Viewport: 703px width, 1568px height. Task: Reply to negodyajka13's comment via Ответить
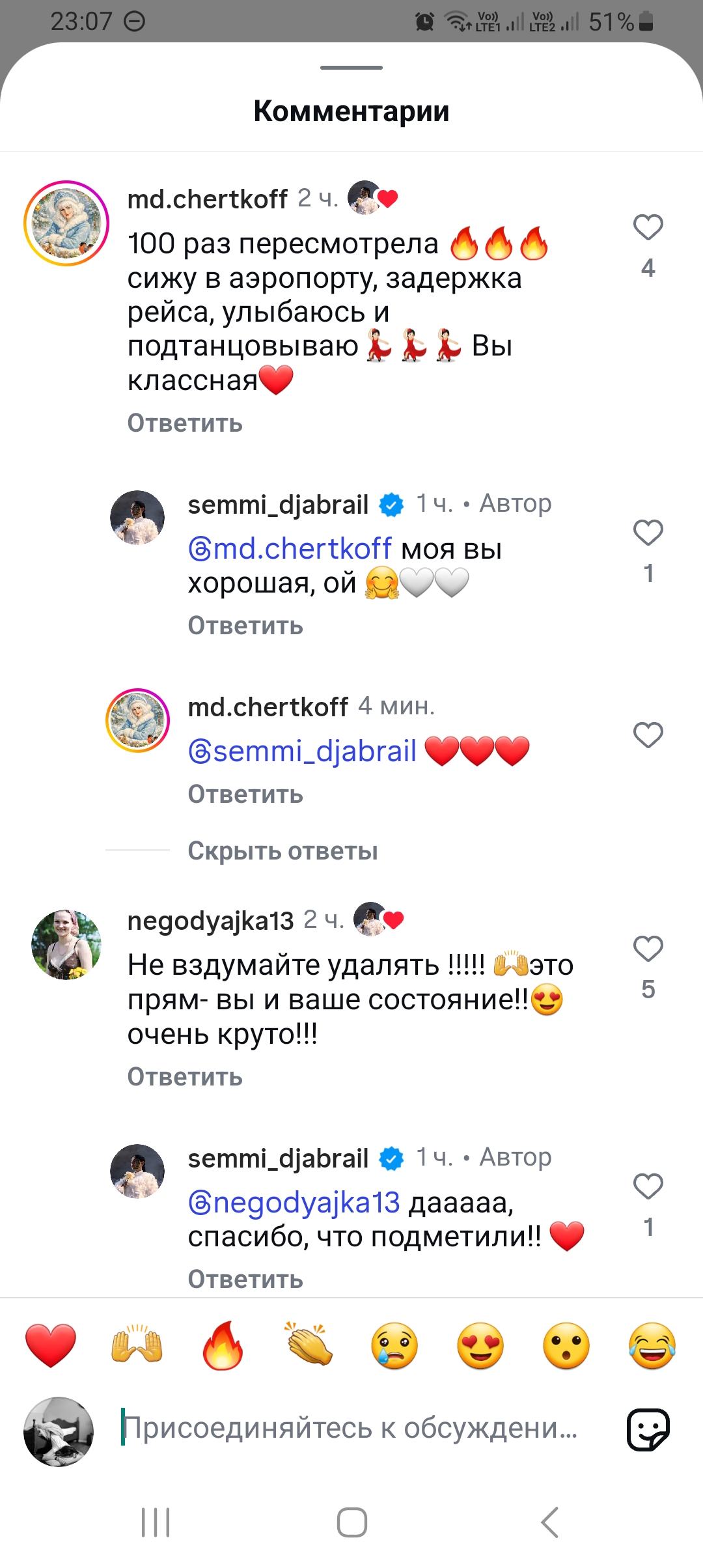185,1077
